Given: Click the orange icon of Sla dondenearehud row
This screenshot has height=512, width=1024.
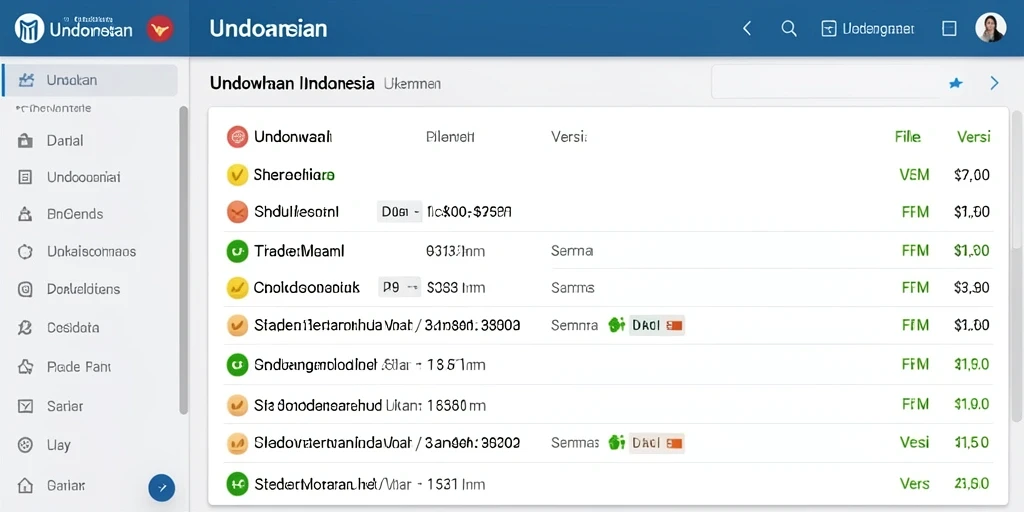Looking at the screenshot, I should coord(237,405).
